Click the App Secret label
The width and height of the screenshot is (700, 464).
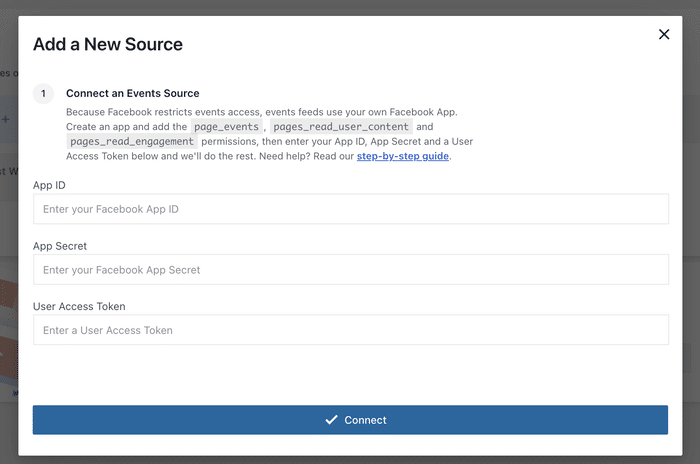(60, 246)
